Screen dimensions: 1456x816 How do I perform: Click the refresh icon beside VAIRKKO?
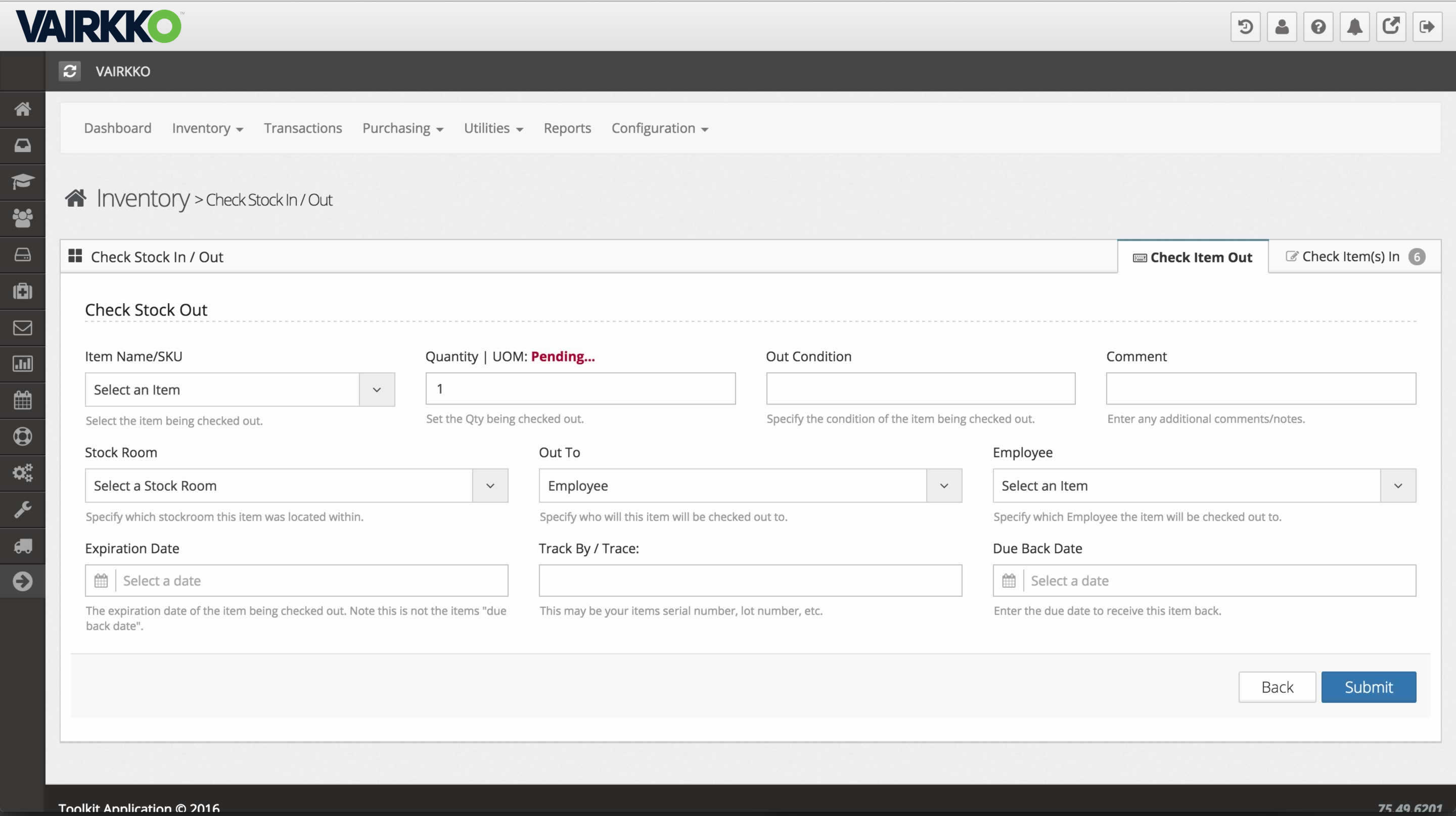pyautogui.click(x=70, y=71)
